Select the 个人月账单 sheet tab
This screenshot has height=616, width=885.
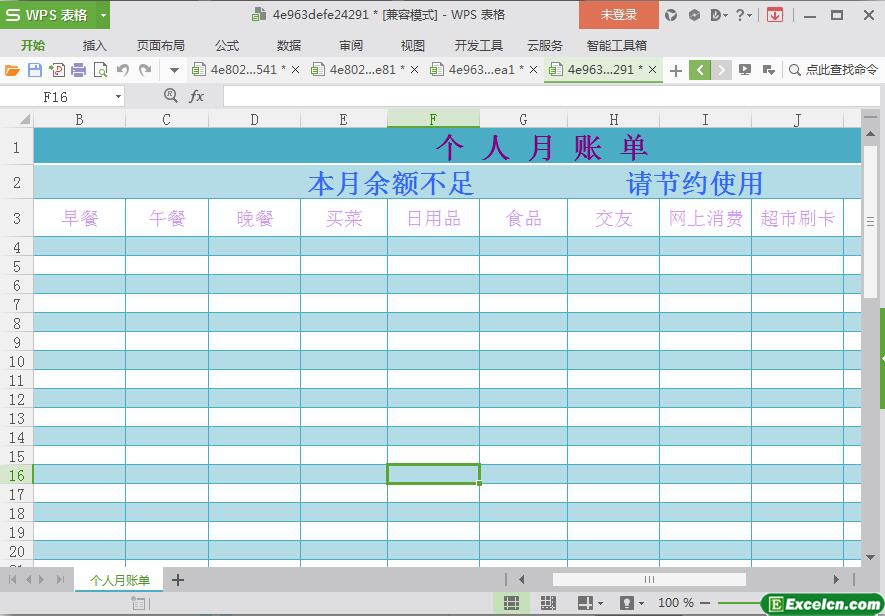click(120, 580)
